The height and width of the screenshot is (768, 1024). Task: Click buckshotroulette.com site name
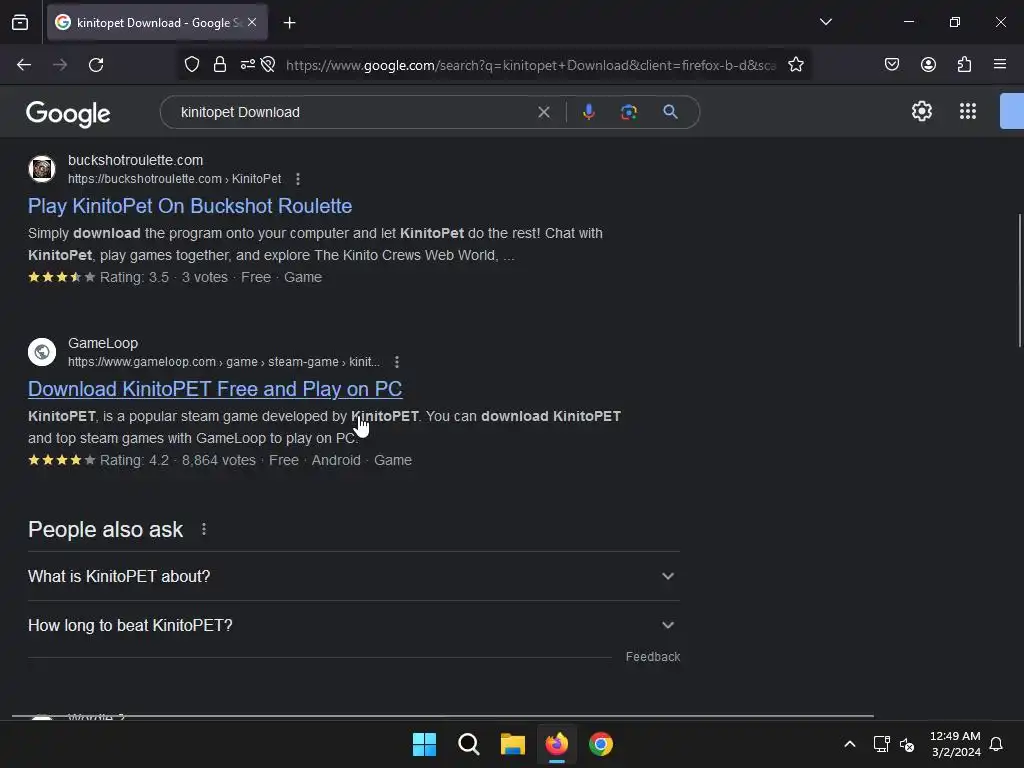coord(135,160)
